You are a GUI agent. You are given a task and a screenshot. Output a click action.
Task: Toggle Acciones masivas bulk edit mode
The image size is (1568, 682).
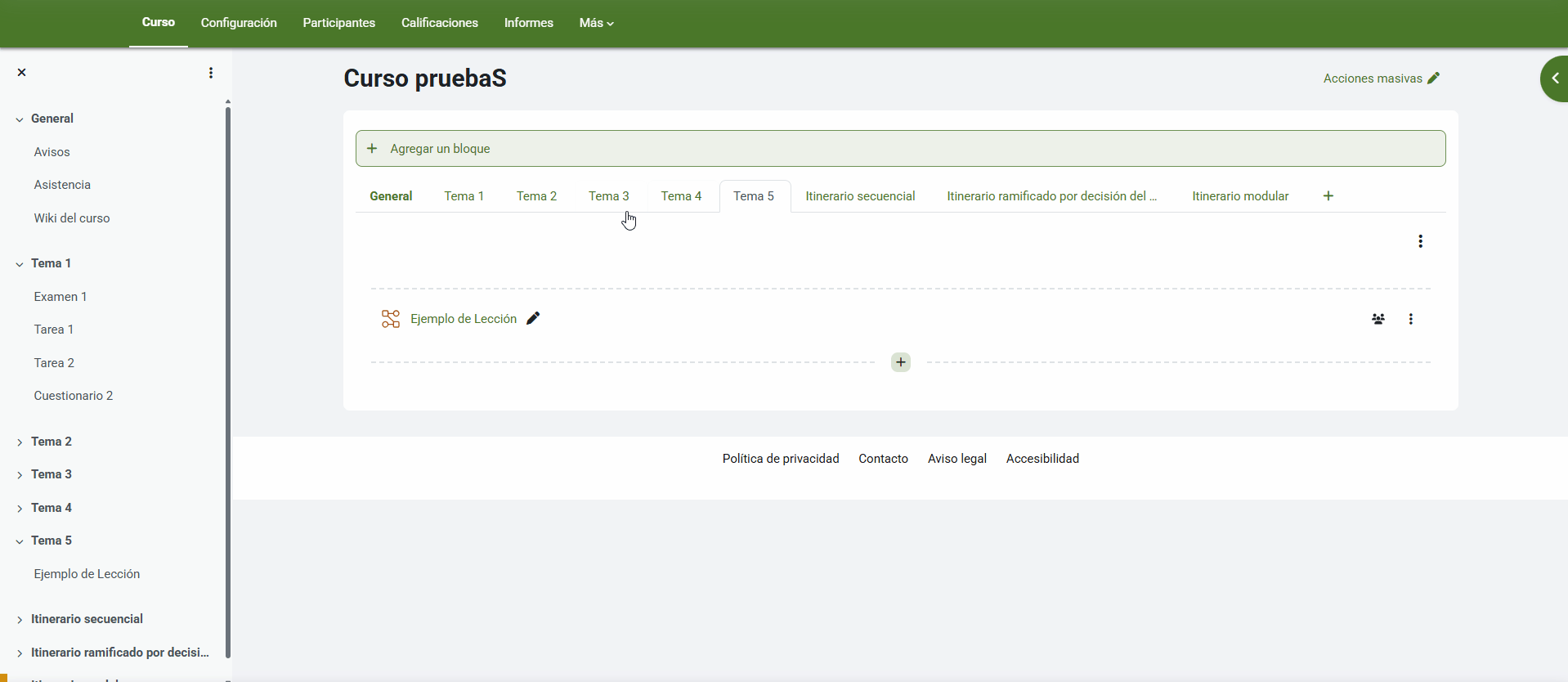pyautogui.click(x=1382, y=79)
